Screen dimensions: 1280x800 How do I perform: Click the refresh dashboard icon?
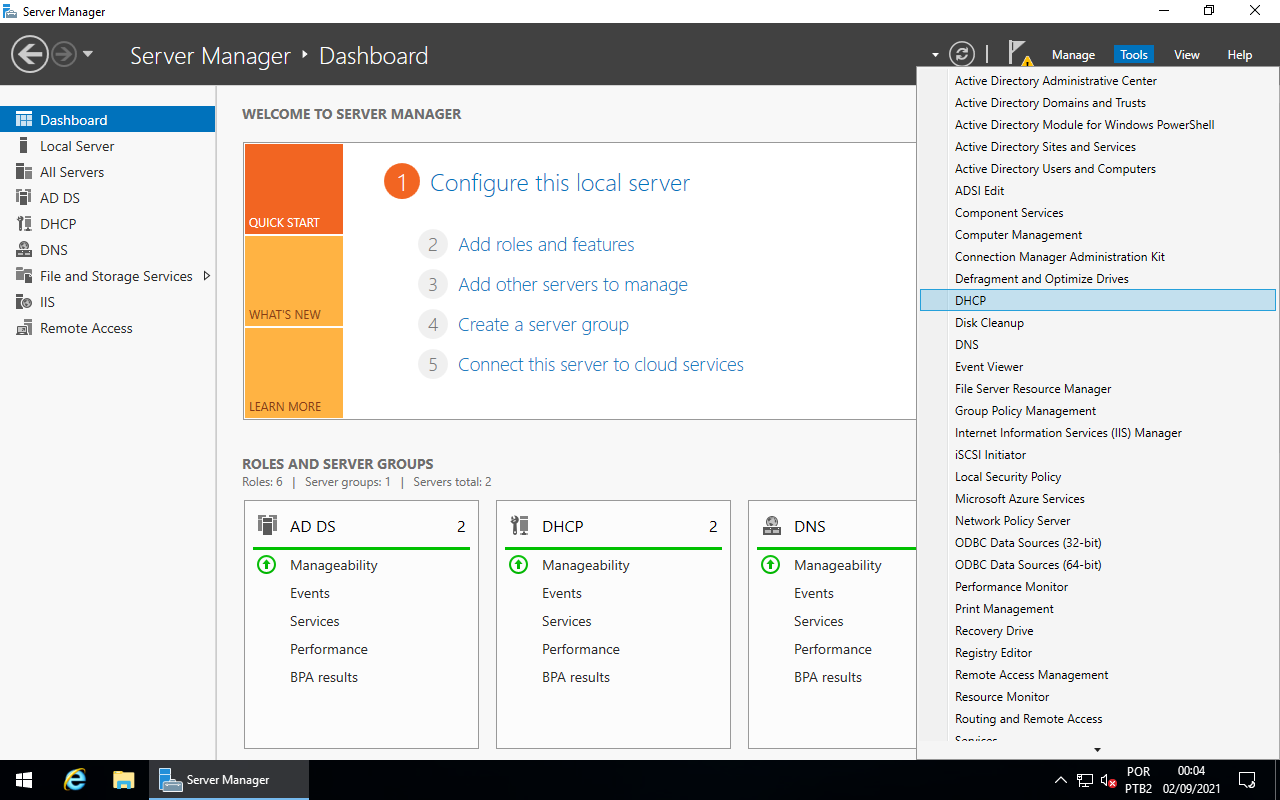[961, 54]
